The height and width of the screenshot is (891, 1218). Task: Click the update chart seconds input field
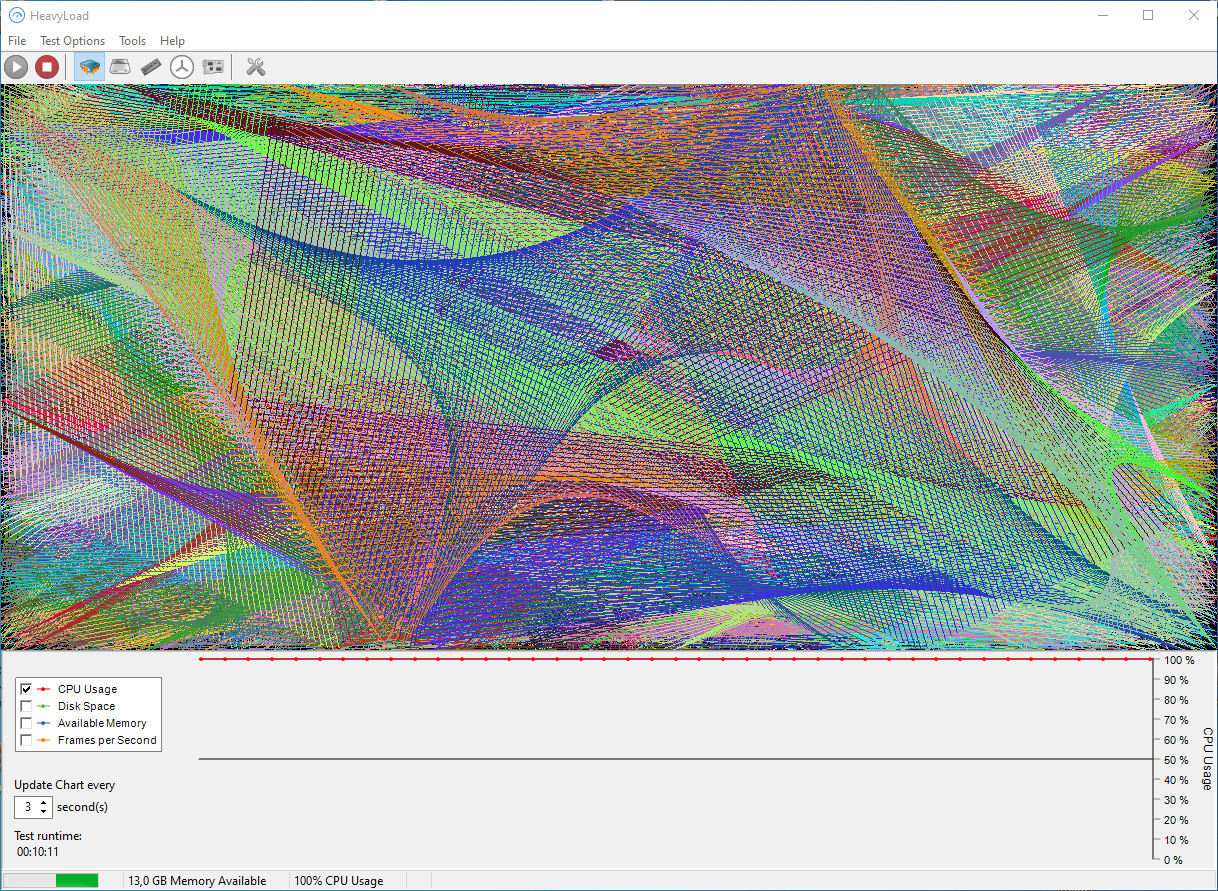click(27, 807)
